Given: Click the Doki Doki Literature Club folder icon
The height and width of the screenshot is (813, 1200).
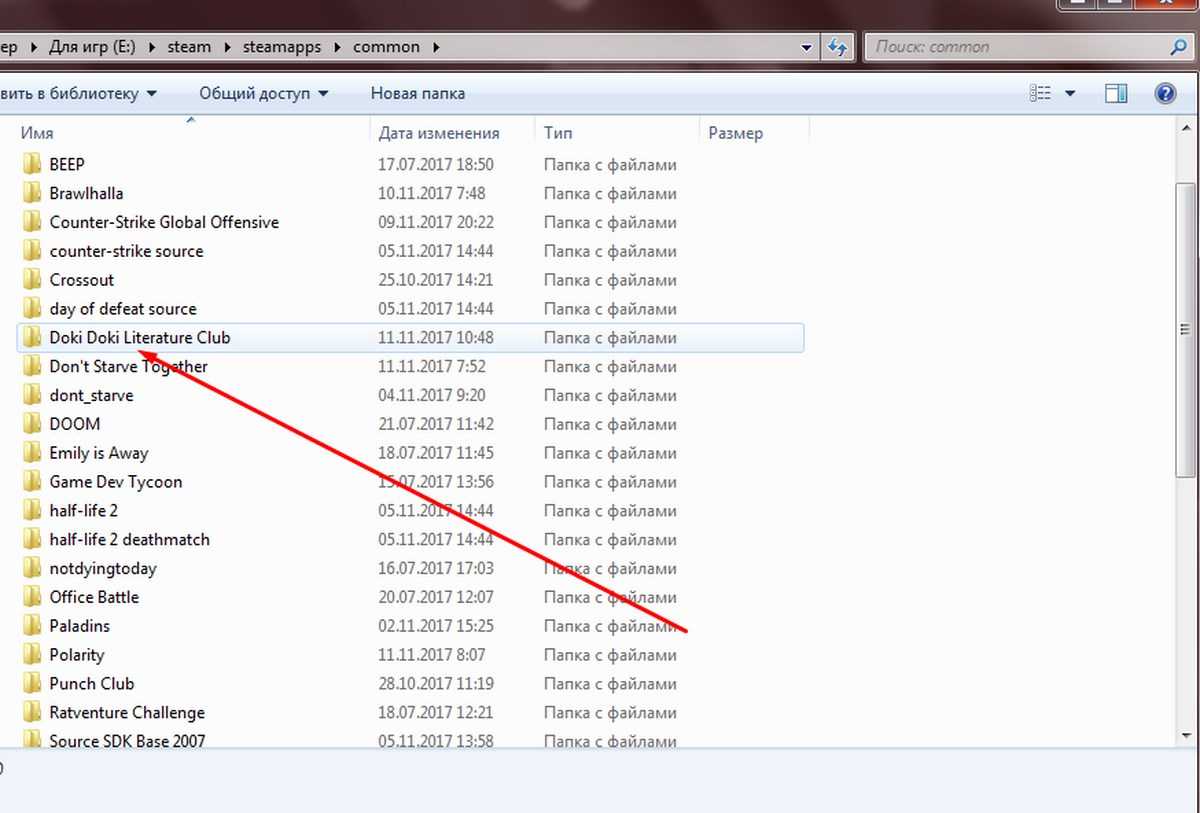Looking at the screenshot, I should (32, 338).
